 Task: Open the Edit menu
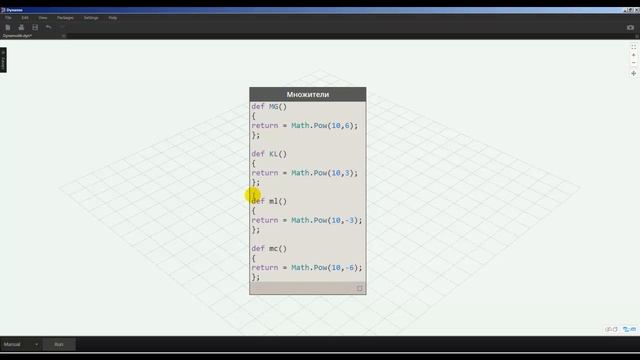pyautogui.click(x=25, y=18)
